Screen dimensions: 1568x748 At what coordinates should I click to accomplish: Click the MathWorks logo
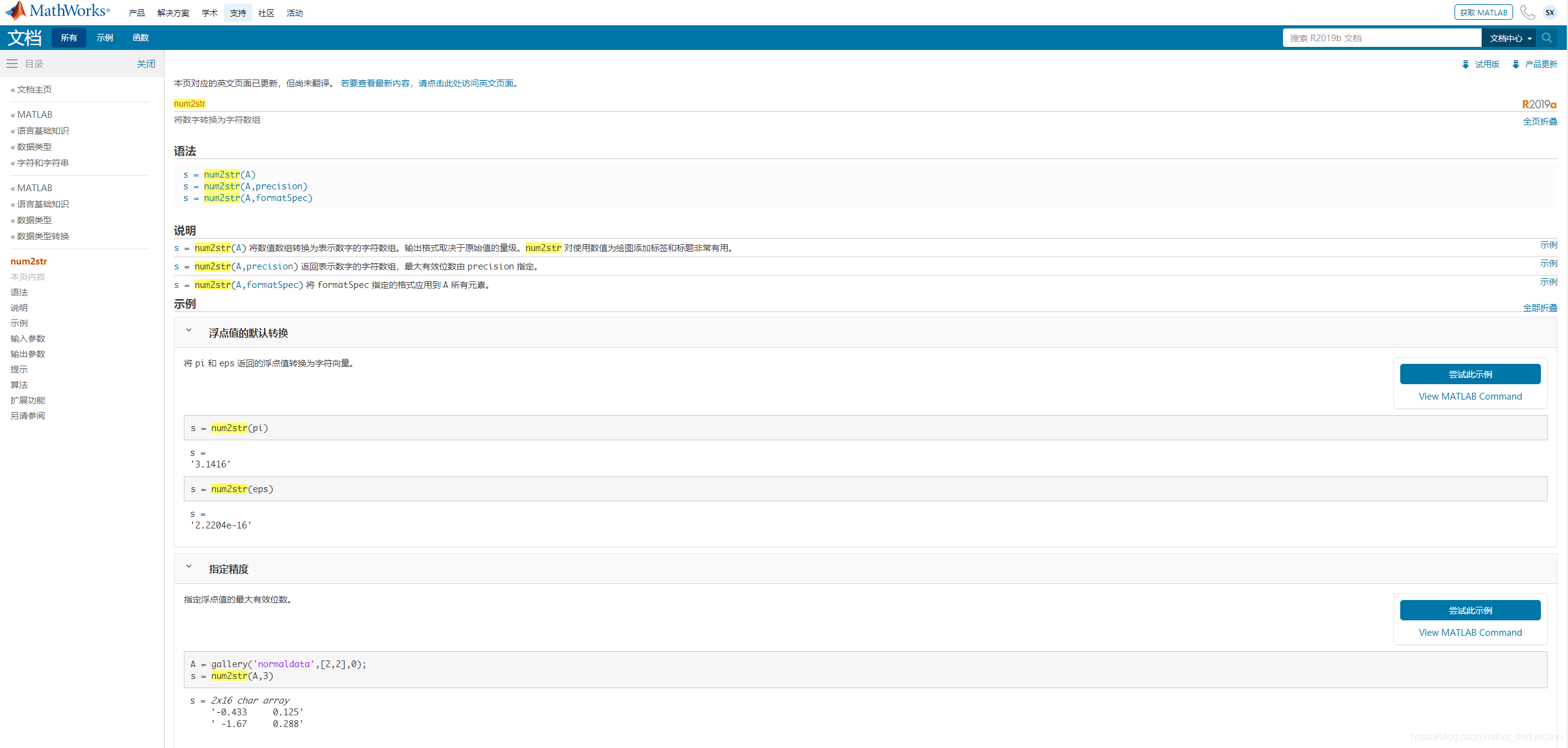click(57, 11)
